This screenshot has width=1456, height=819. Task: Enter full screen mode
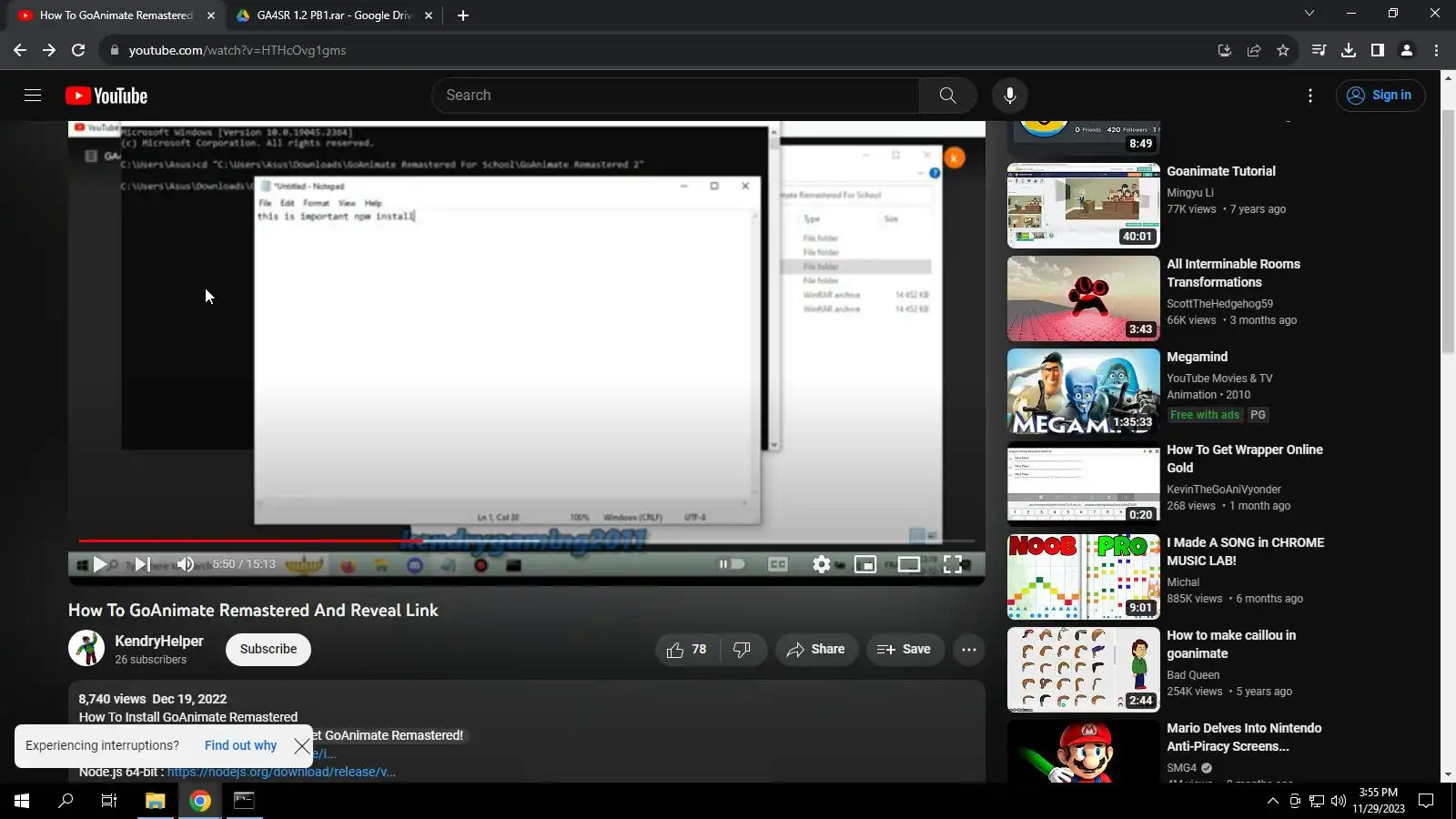953,564
